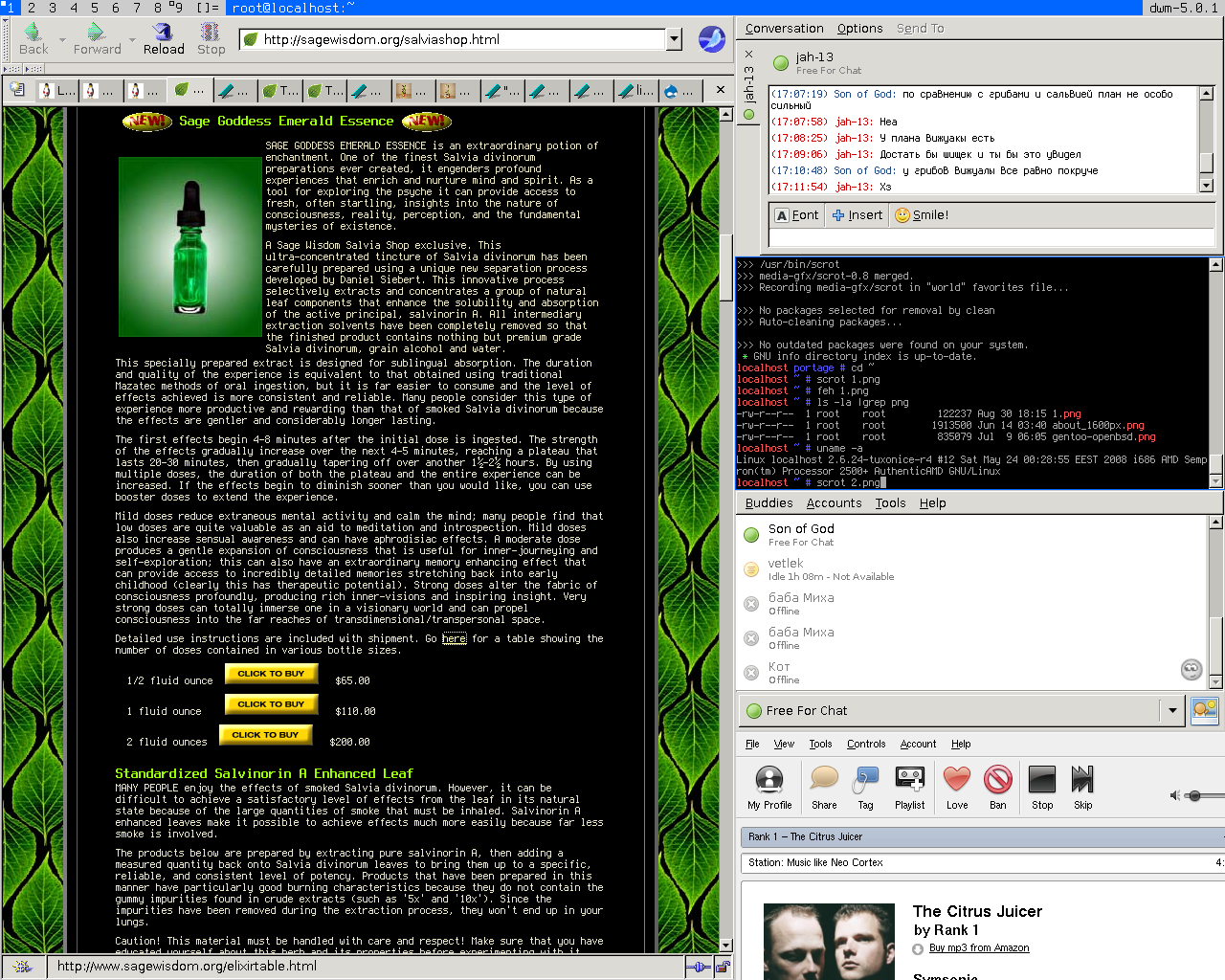Reload the salviashop page
The height and width of the screenshot is (980, 1225).
pos(164,38)
